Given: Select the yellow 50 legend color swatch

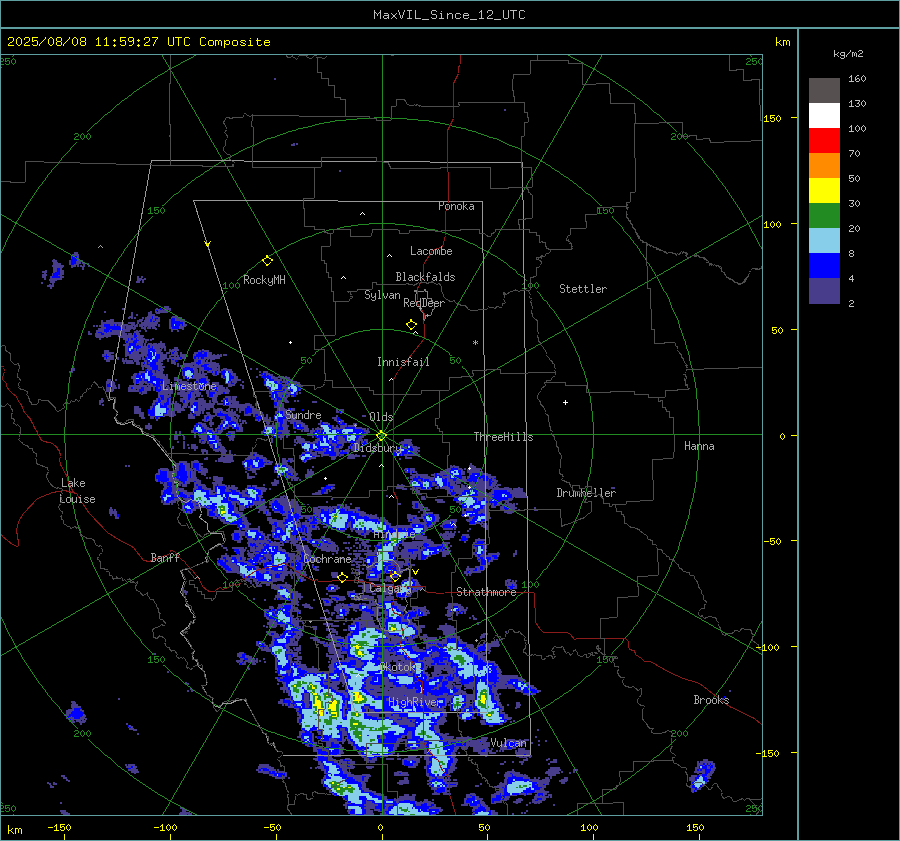Looking at the screenshot, I should click(824, 191).
